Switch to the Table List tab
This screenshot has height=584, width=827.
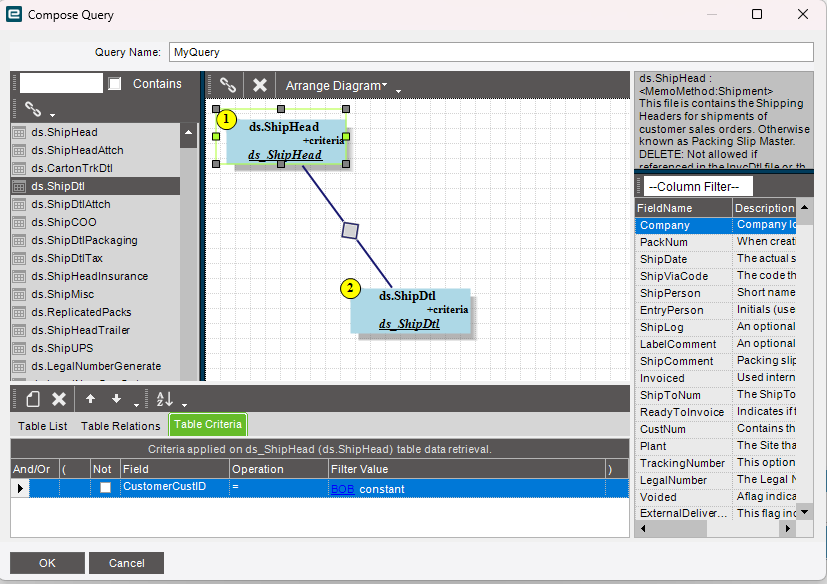pyautogui.click(x=43, y=425)
